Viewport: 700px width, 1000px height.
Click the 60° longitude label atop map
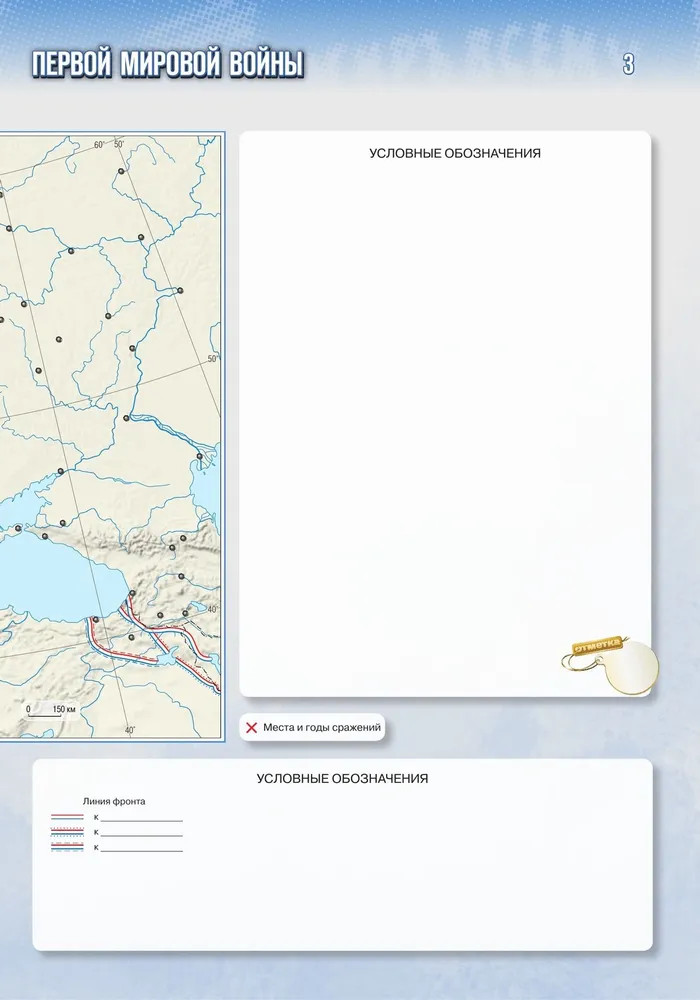[98, 145]
